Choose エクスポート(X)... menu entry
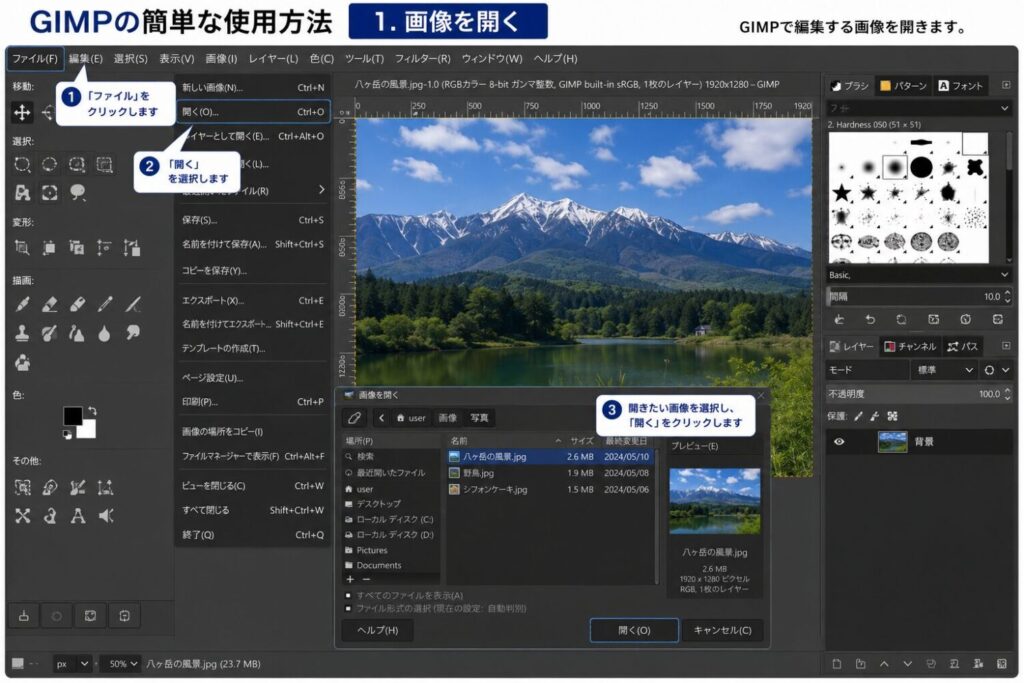1024x683 pixels. pos(253,300)
